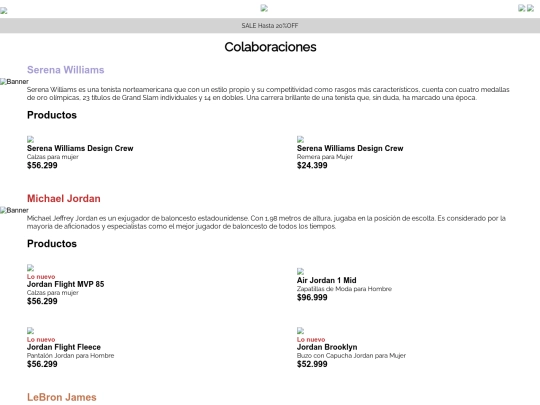Open product image above Jordan Flight MVP 85
This screenshot has height=405, width=540.
coord(31,268)
